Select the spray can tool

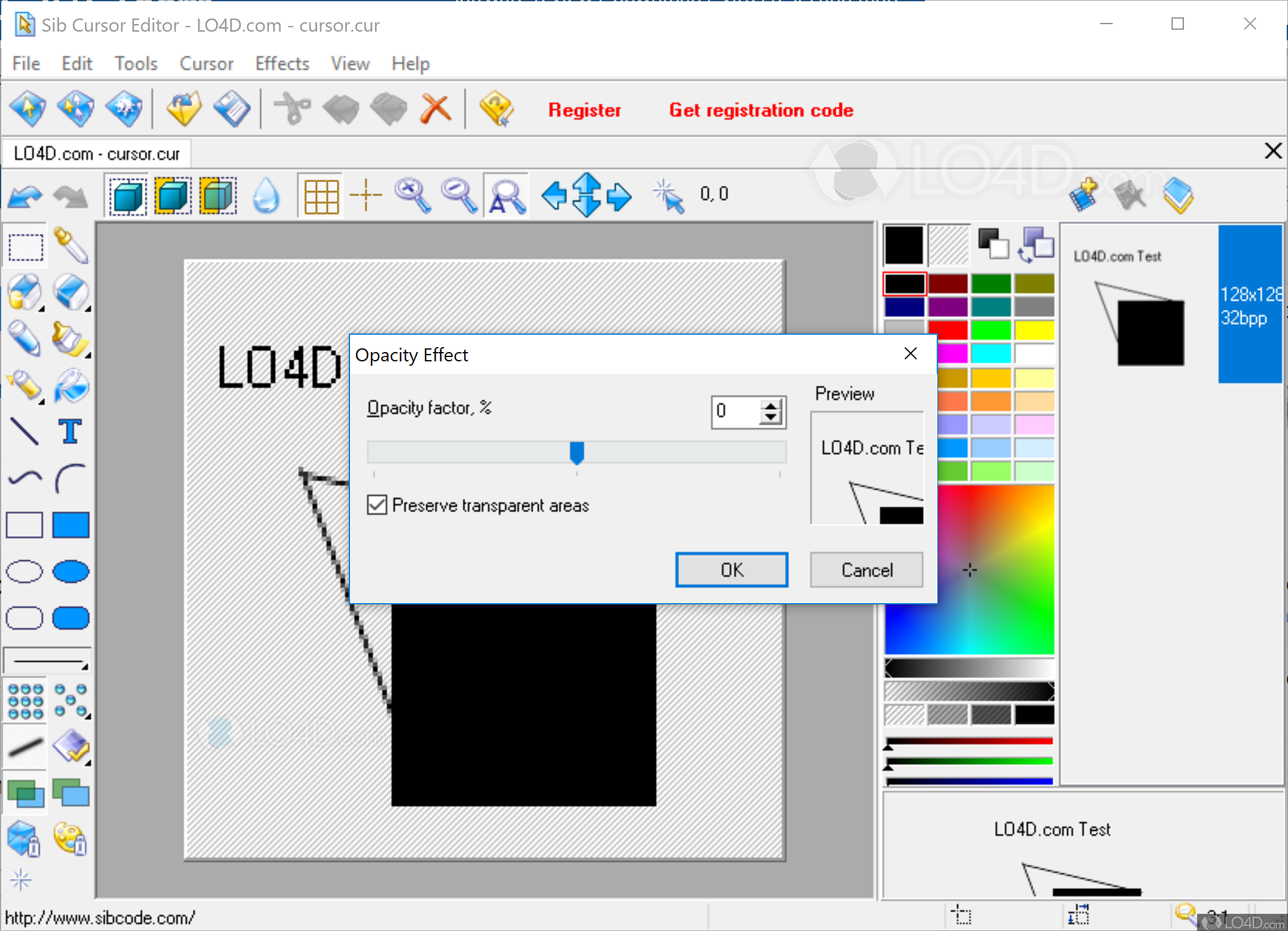(25, 387)
